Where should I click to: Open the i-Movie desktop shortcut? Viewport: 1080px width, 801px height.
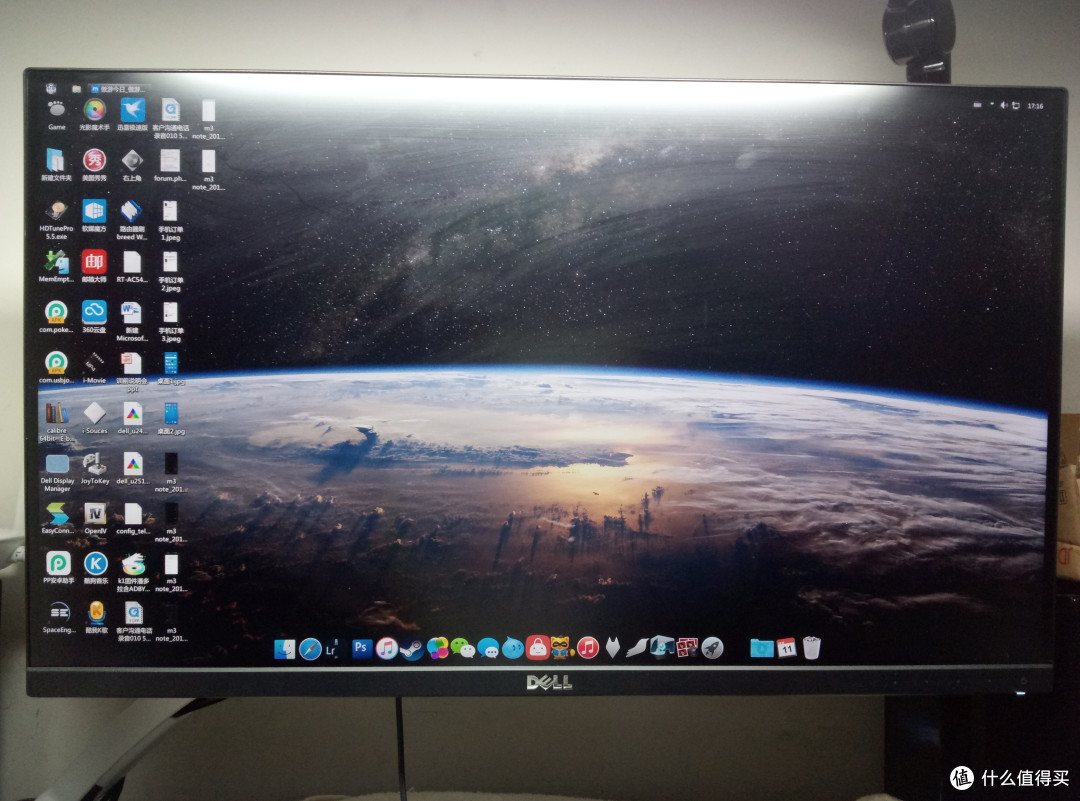(94, 367)
